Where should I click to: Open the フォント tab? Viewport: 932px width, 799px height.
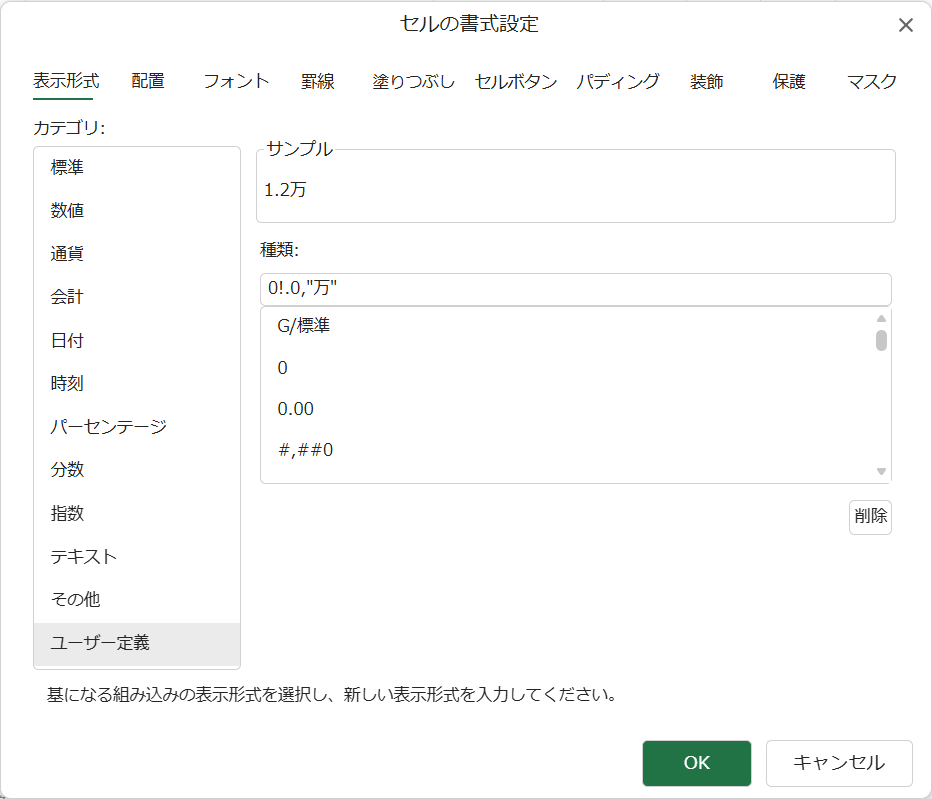(x=236, y=81)
